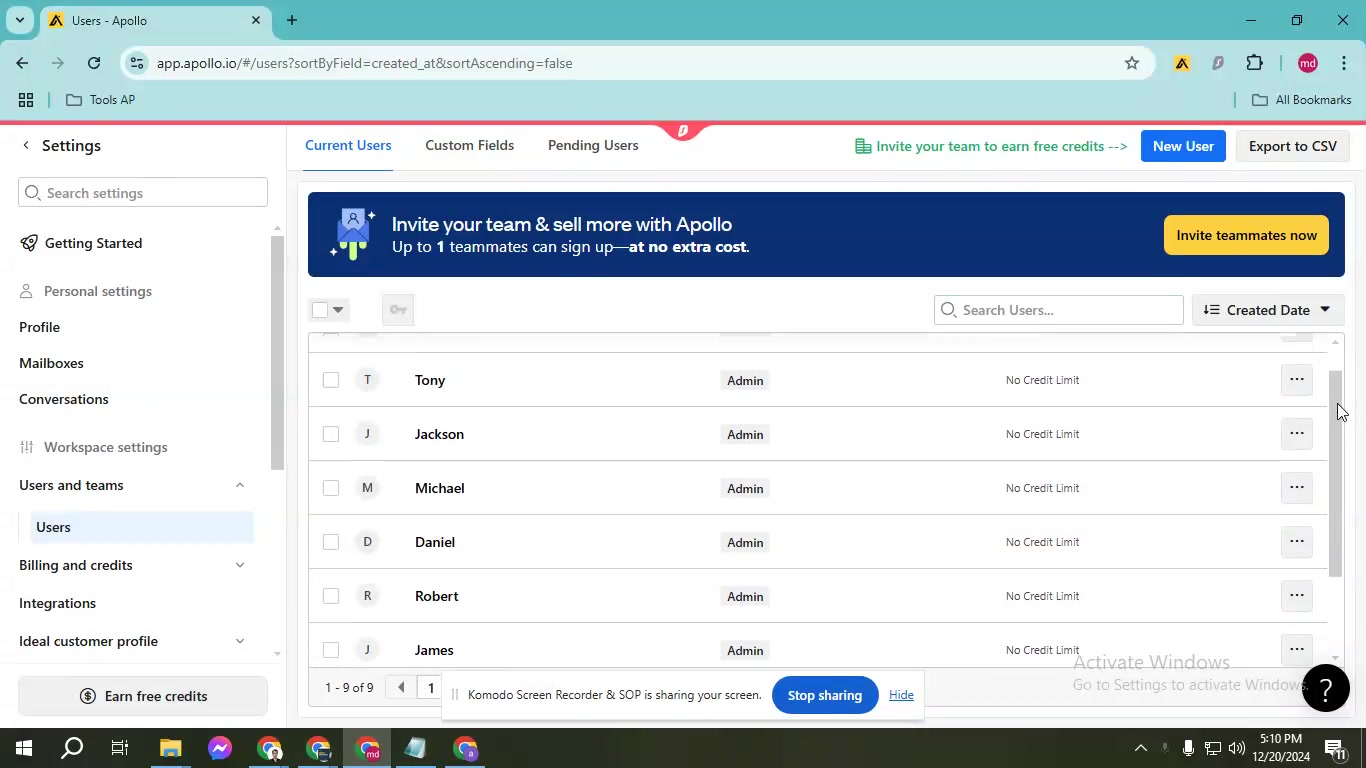The height and width of the screenshot is (768, 1366).
Task: Follow the green invite team credits link
Action: [991, 146]
